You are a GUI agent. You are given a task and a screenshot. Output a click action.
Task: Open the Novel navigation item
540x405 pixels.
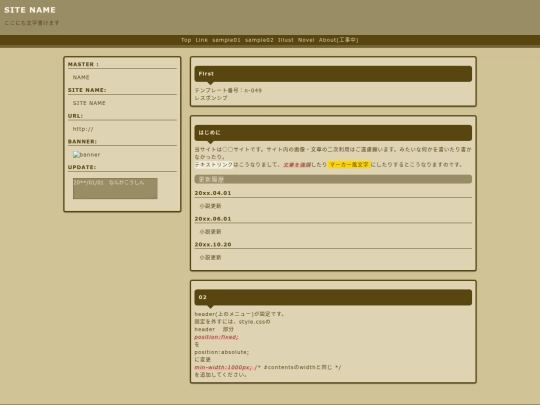pos(306,40)
